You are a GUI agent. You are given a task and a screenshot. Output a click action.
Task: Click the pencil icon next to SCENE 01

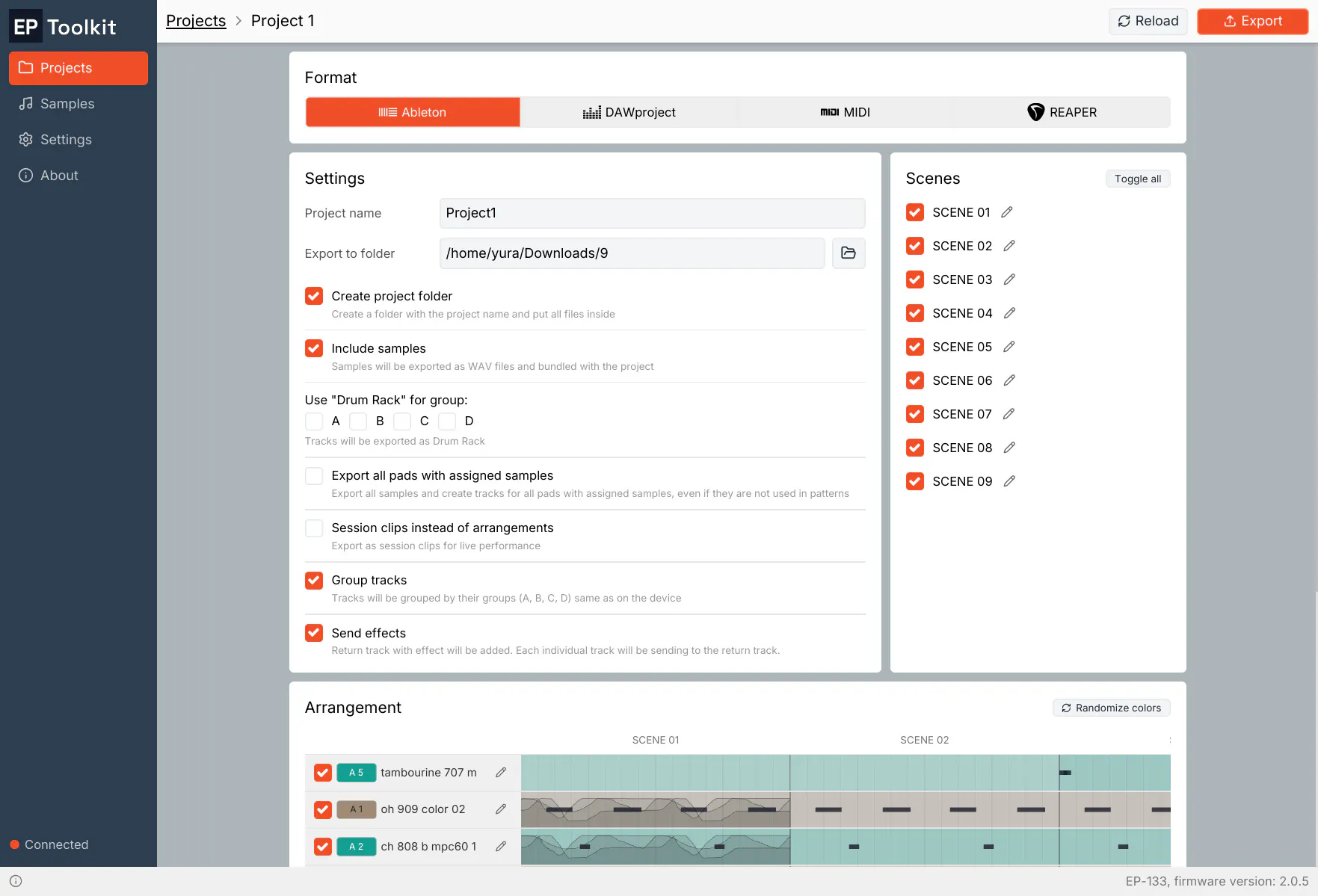1007,212
